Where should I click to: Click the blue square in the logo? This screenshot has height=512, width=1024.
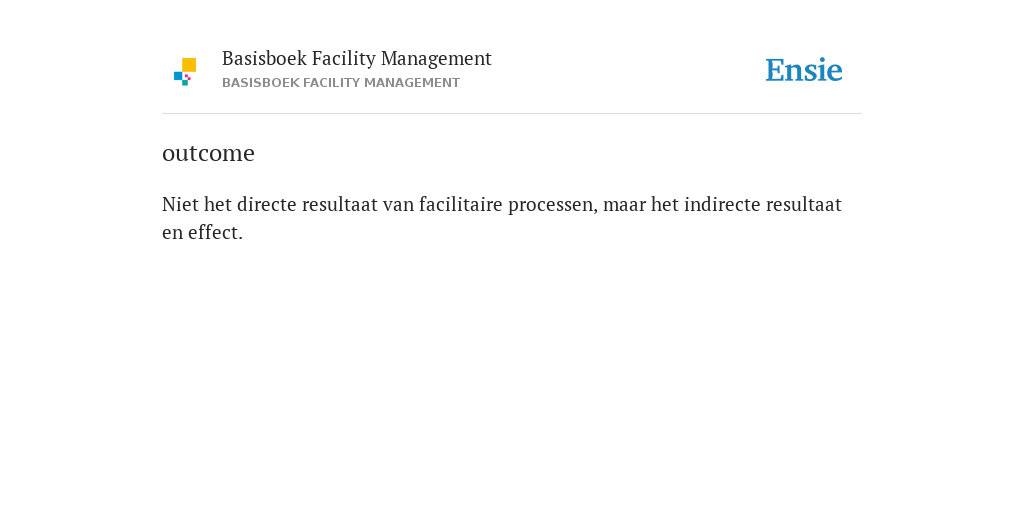[178, 76]
